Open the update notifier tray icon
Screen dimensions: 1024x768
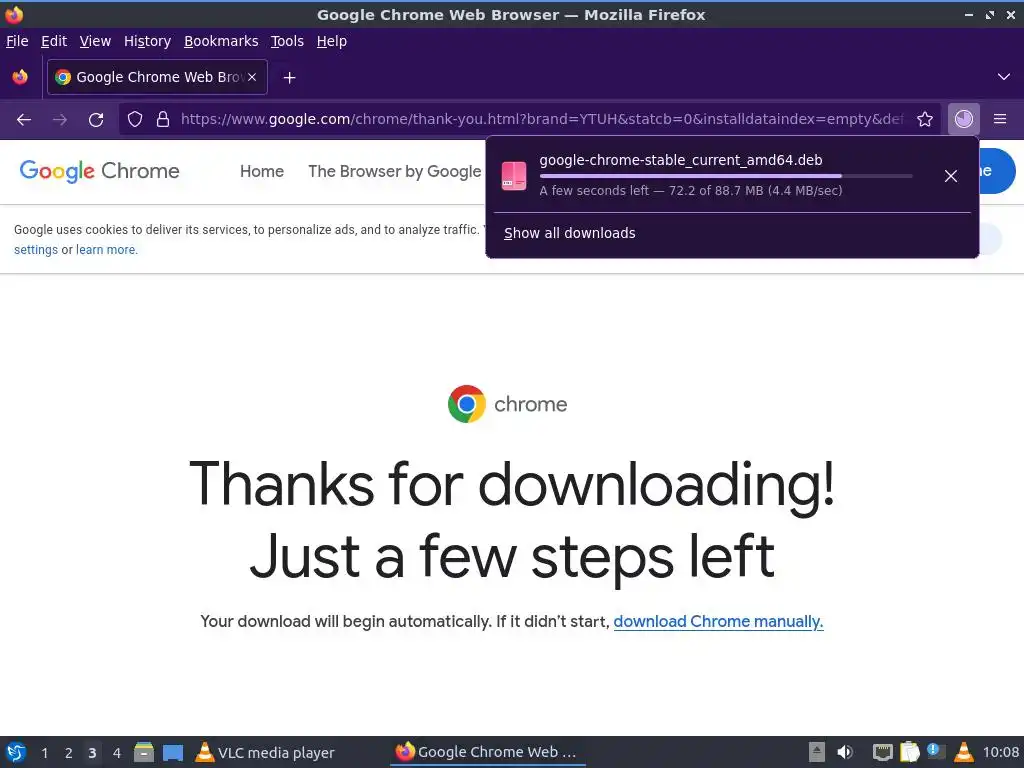point(936,752)
